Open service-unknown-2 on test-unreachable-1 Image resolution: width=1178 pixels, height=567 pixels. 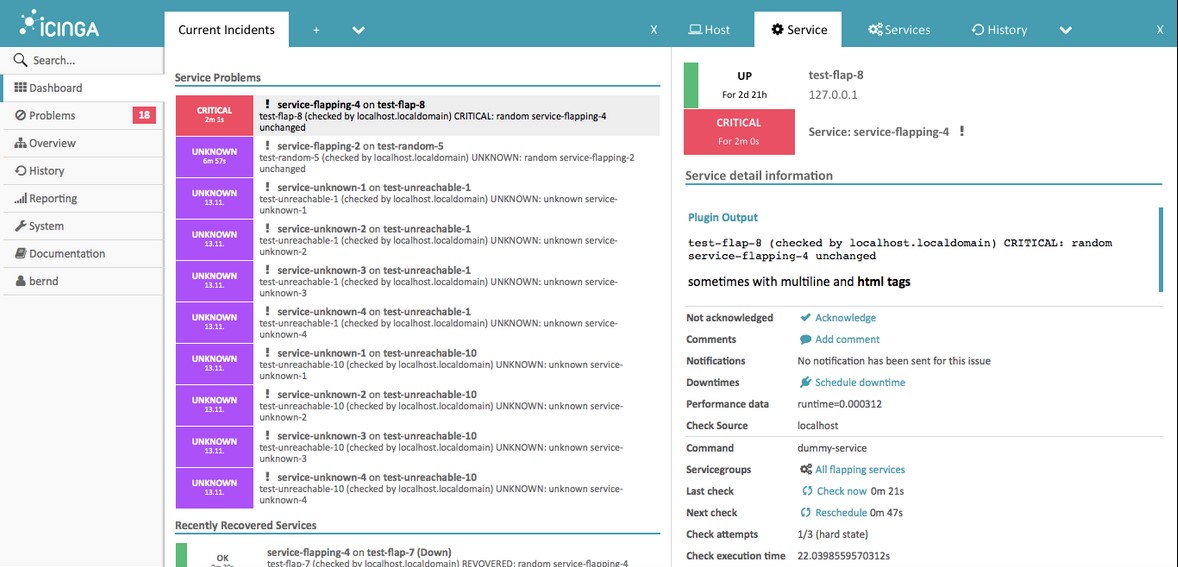374,228
